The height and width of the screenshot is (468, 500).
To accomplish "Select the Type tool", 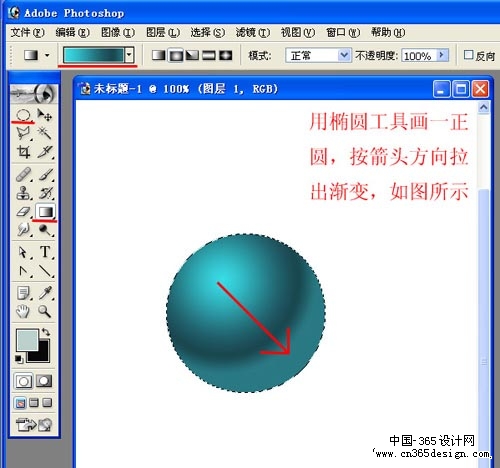I will (45, 252).
